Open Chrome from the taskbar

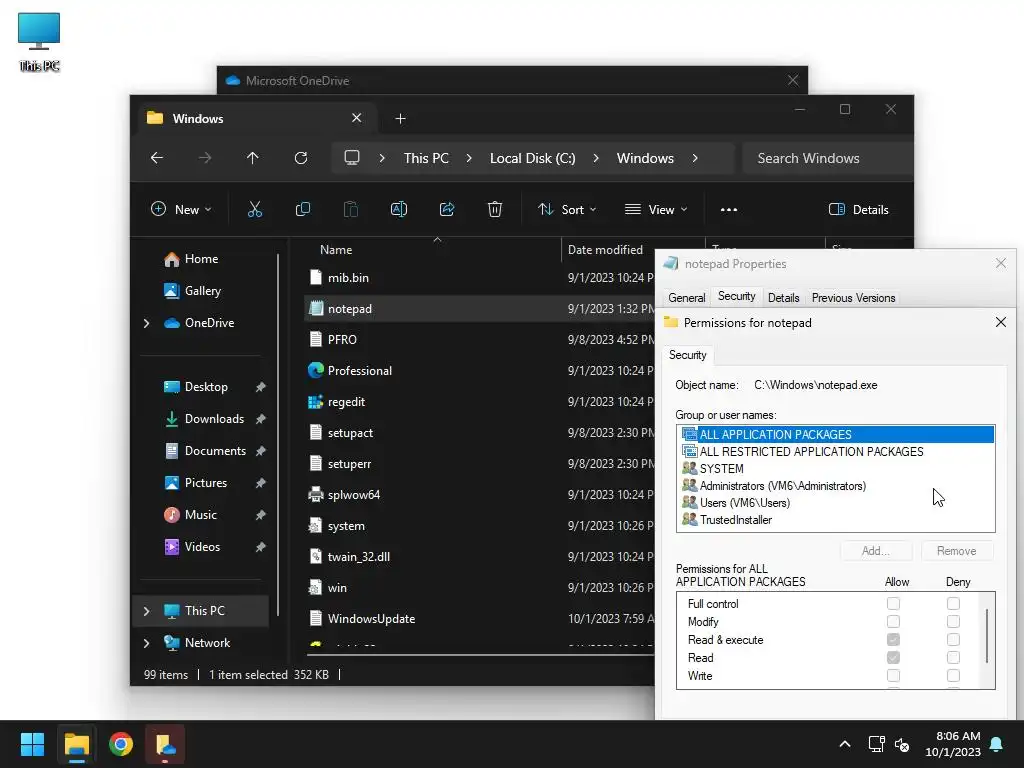coord(121,744)
